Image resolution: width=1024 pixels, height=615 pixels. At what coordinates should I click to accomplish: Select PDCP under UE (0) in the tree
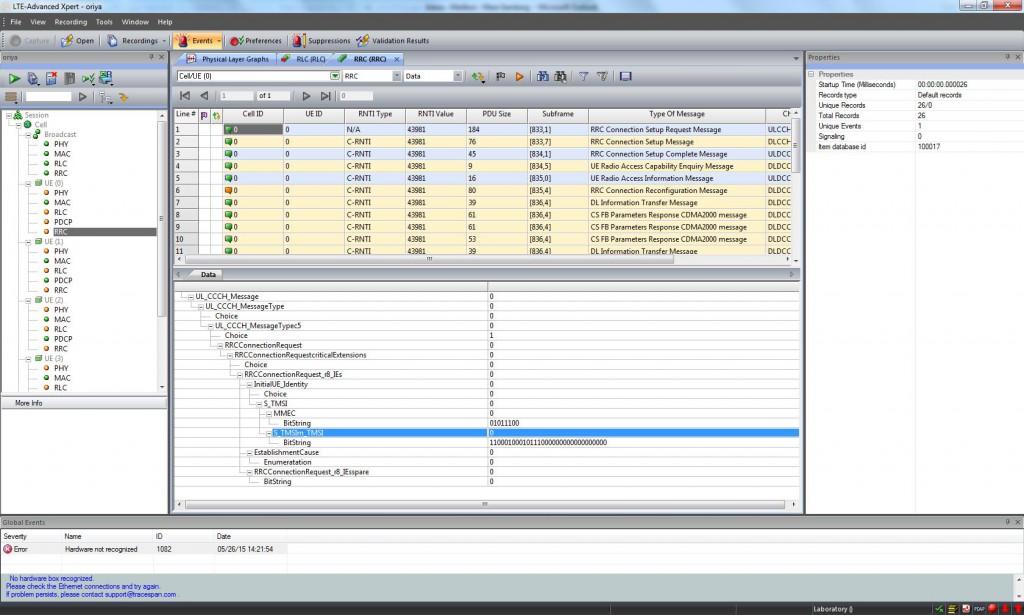pyautogui.click(x=63, y=222)
